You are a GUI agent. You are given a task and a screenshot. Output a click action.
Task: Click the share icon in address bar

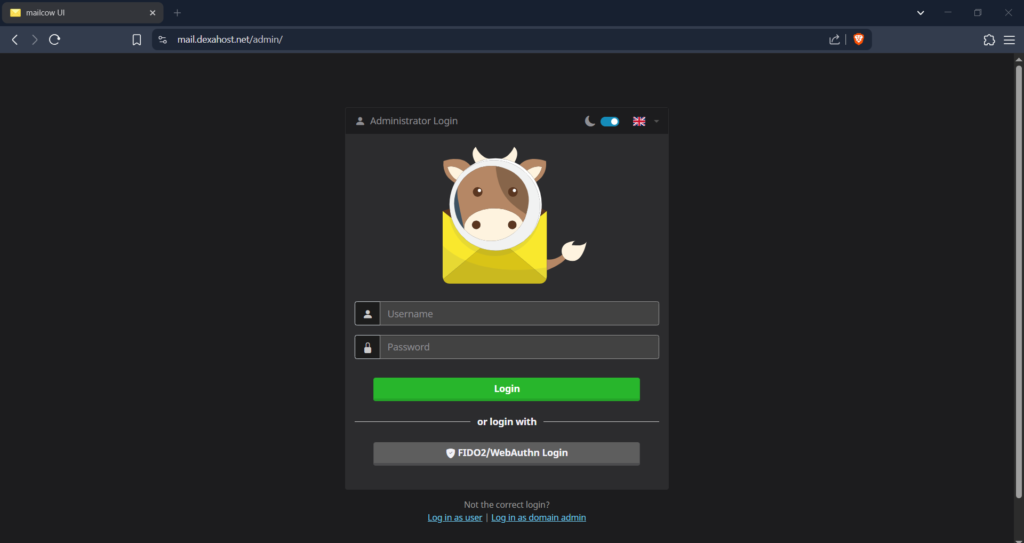(x=835, y=40)
